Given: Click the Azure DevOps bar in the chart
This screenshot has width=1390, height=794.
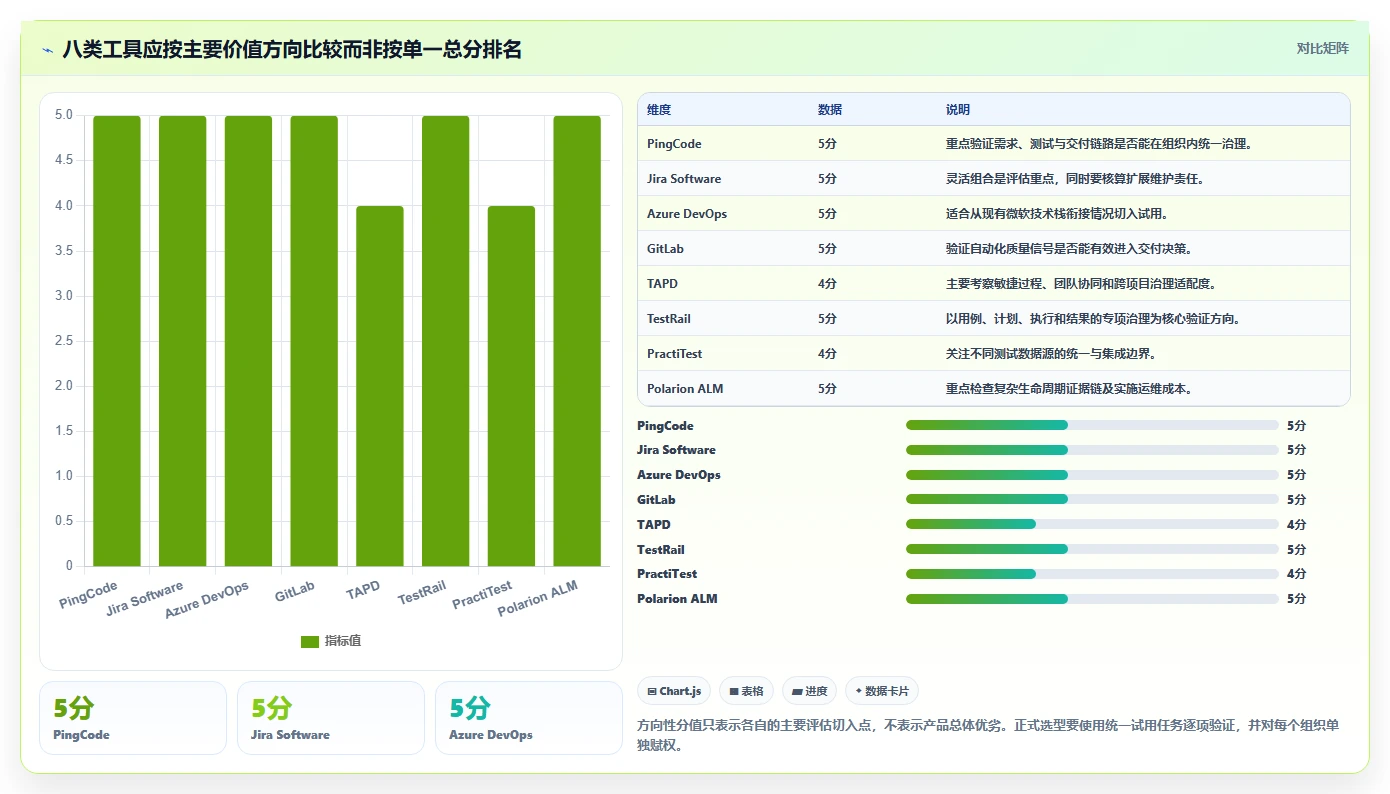Looking at the screenshot, I should (x=248, y=341).
